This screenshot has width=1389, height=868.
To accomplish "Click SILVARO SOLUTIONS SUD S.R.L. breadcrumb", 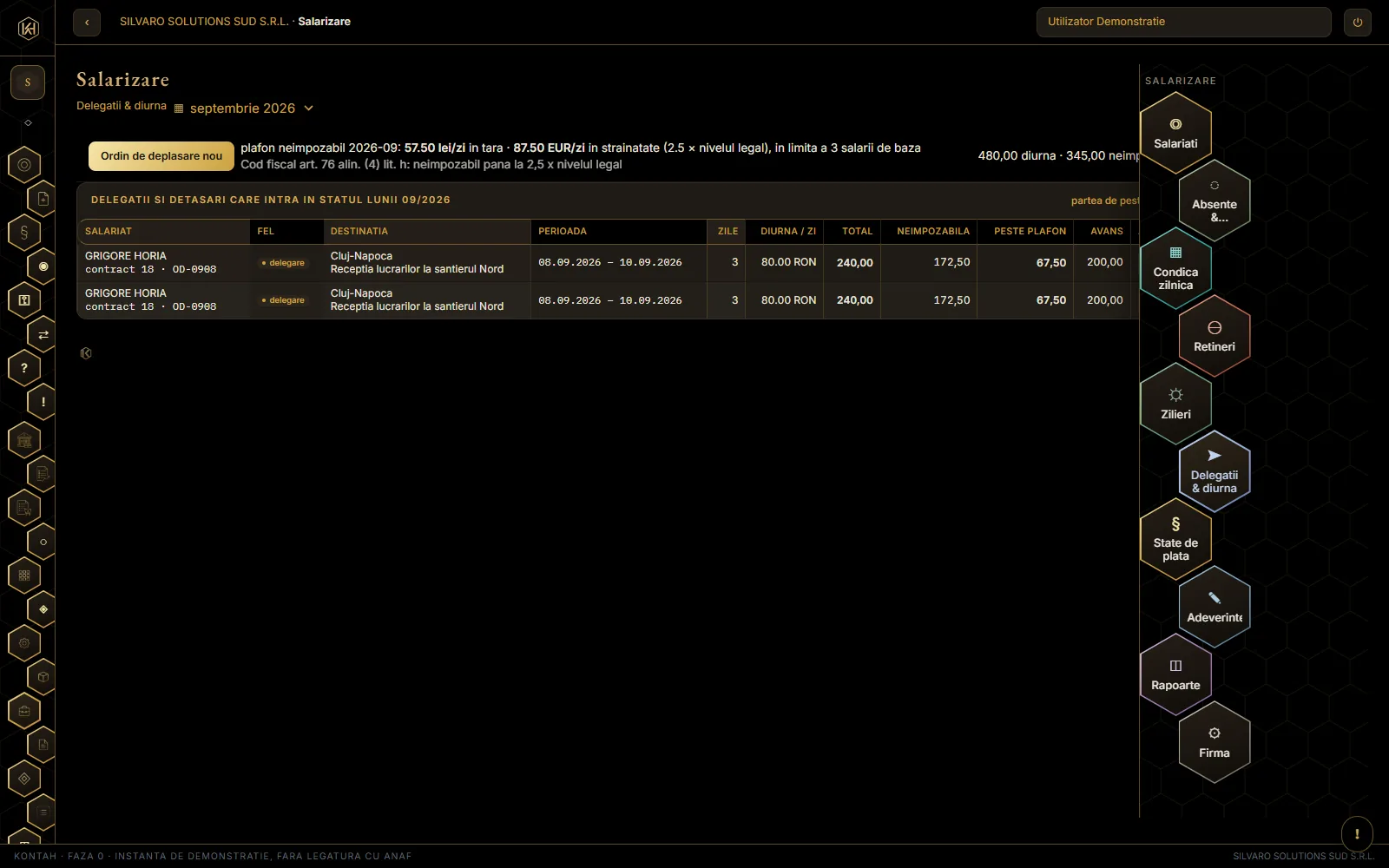I will [x=204, y=22].
